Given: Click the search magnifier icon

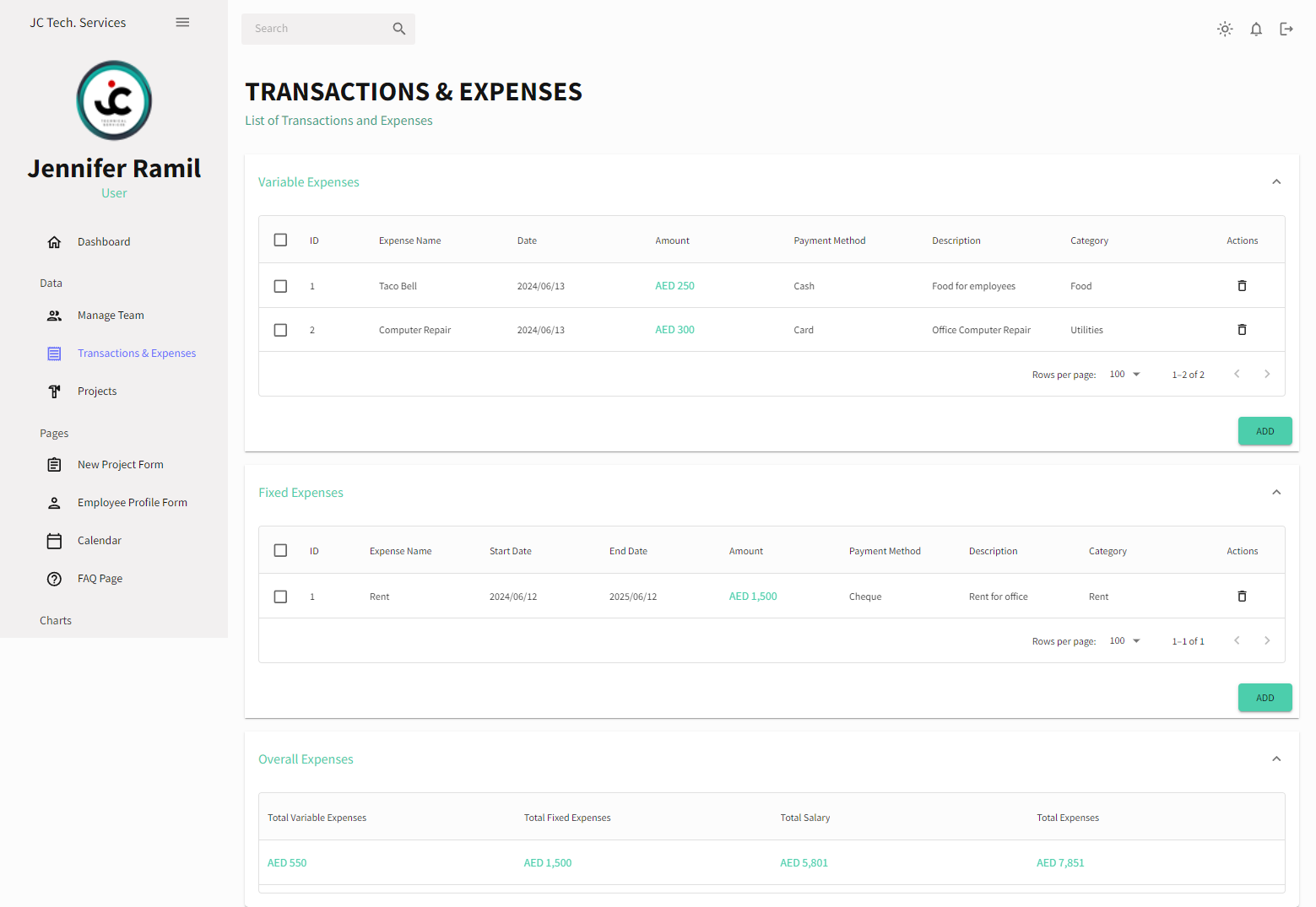Looking at the screenshot, I should tap(399, 29).
